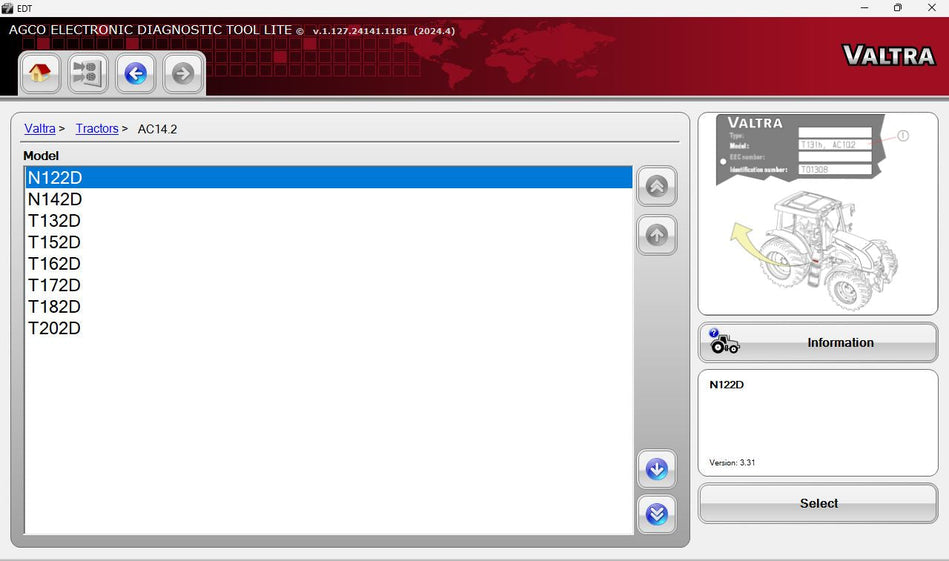Jump to top of model list
The width and height of the screenshot is (949, 561).
click(x=656, y=187)
